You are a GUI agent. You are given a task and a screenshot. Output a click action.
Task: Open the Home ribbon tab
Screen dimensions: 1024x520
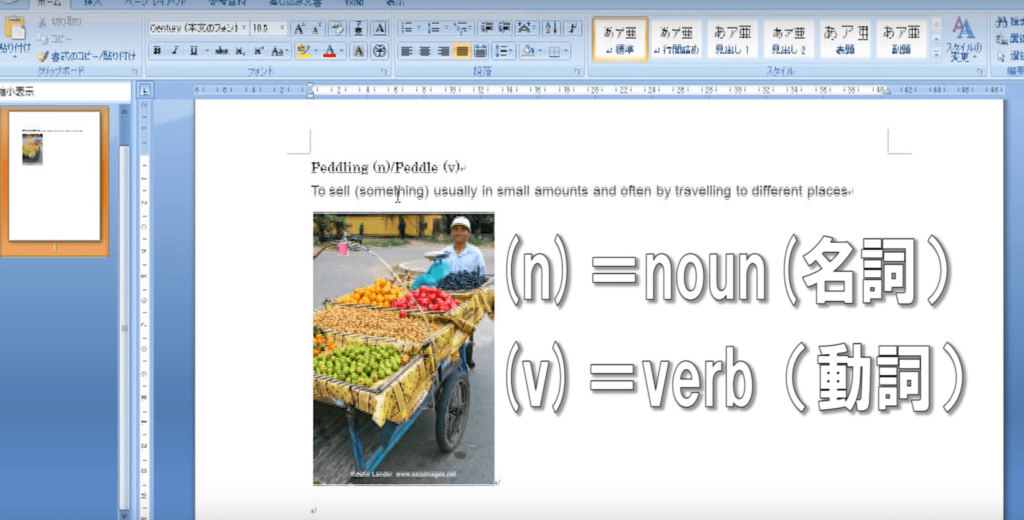click(x=48, y=4)
